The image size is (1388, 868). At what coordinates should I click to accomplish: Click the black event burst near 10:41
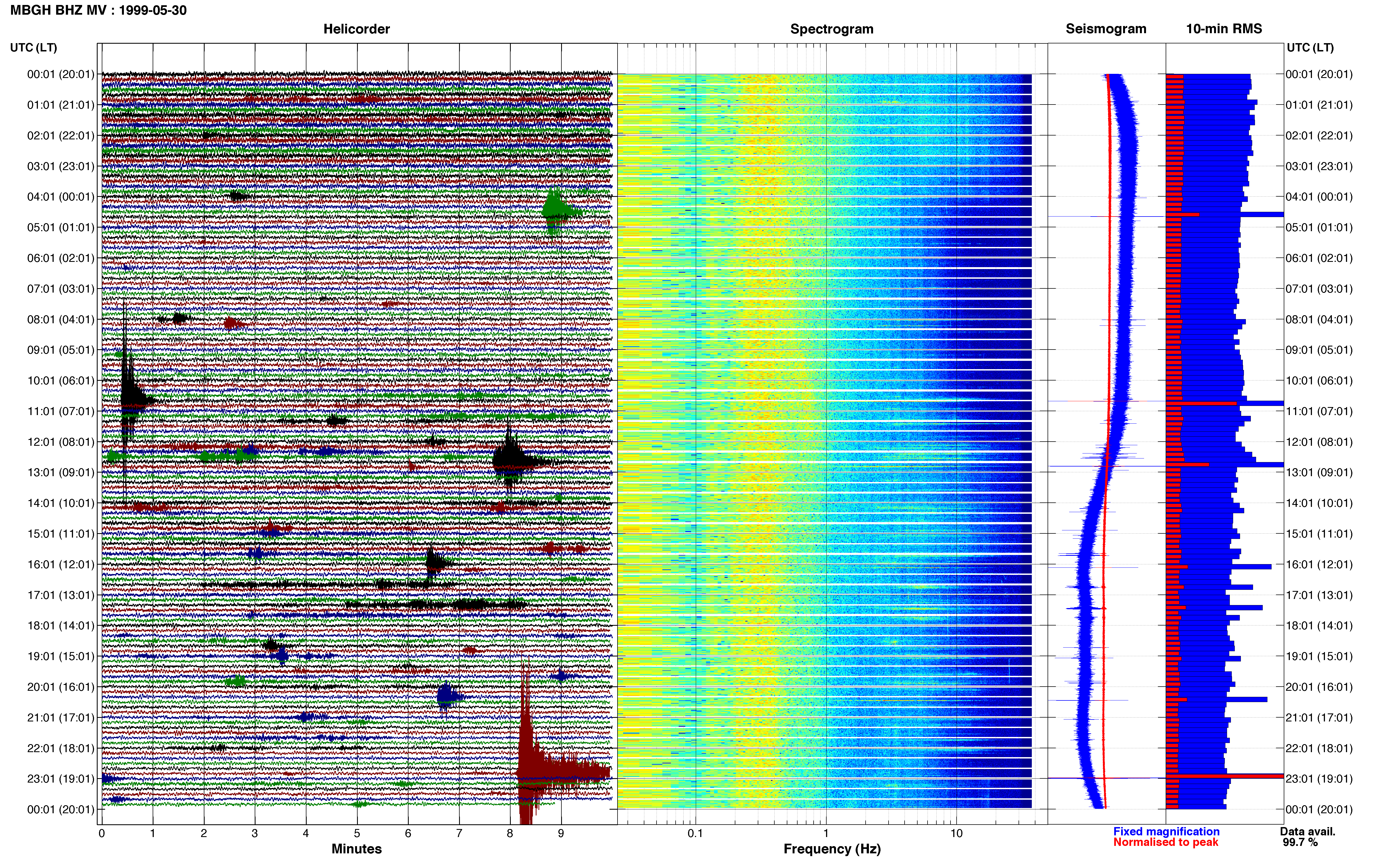(x=132, y=396)
